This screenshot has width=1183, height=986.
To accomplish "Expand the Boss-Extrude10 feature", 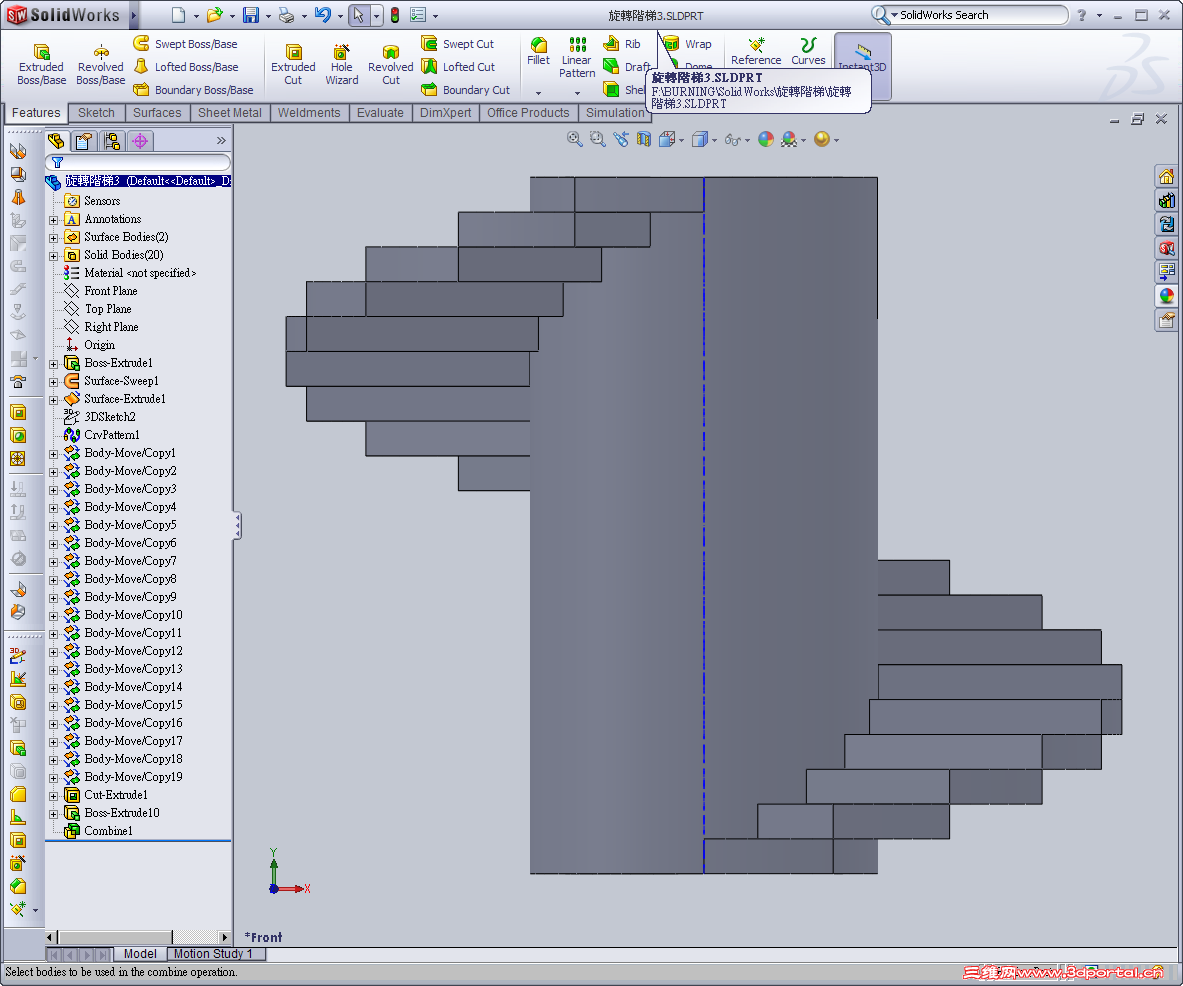I will click(54, 813).
